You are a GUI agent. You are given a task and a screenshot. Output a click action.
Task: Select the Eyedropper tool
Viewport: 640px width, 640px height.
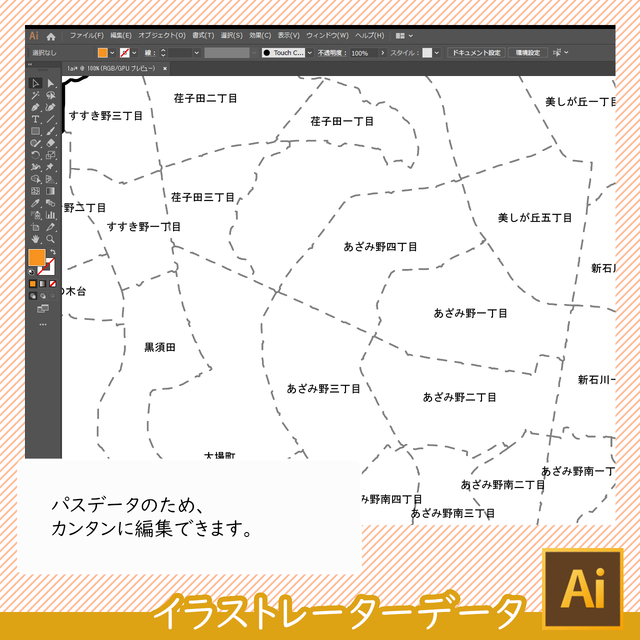[36, 203]
